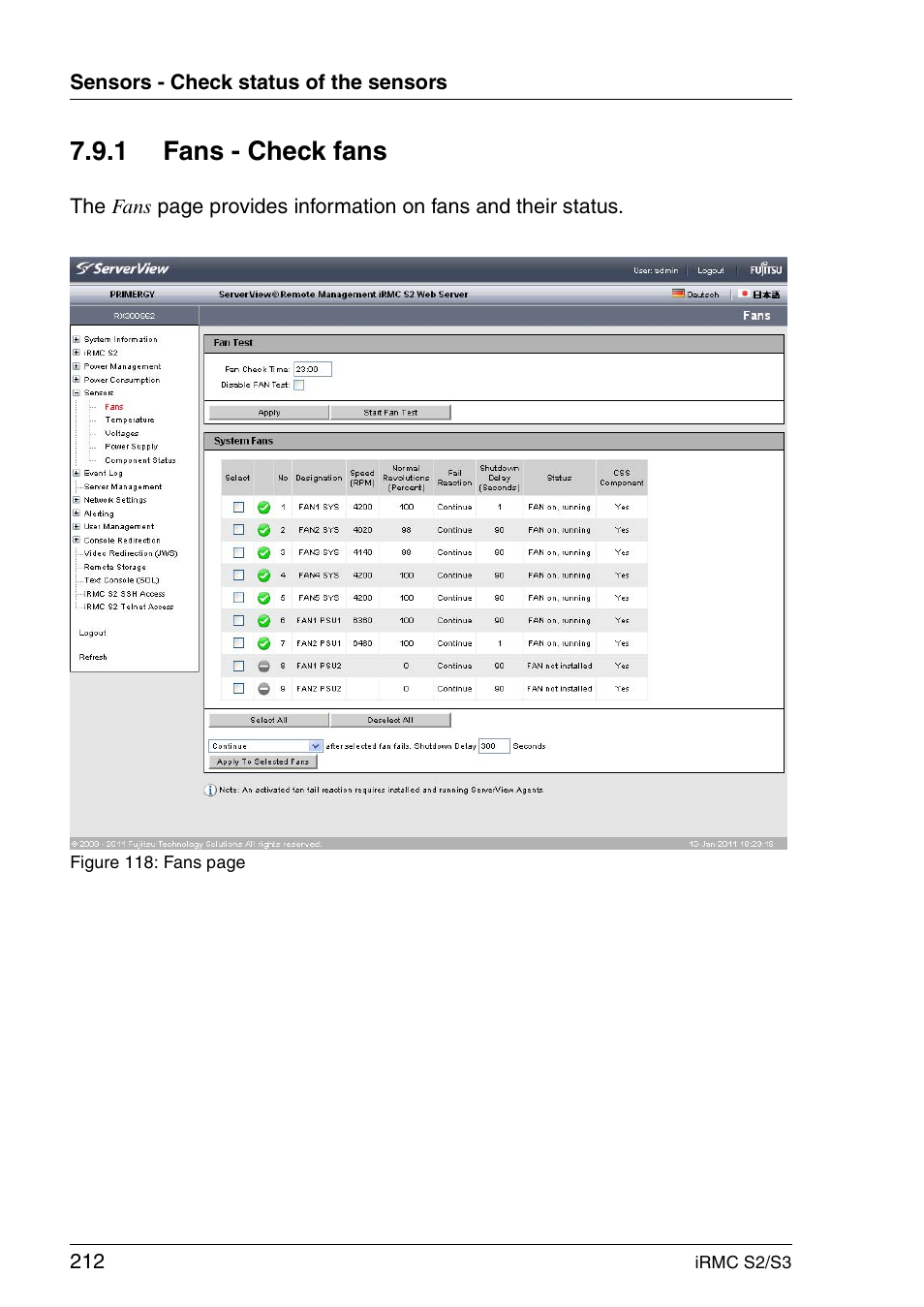Select the FAN5 SYS row checkbox
Screen dimensions: 924x1307
coord(238,598)
